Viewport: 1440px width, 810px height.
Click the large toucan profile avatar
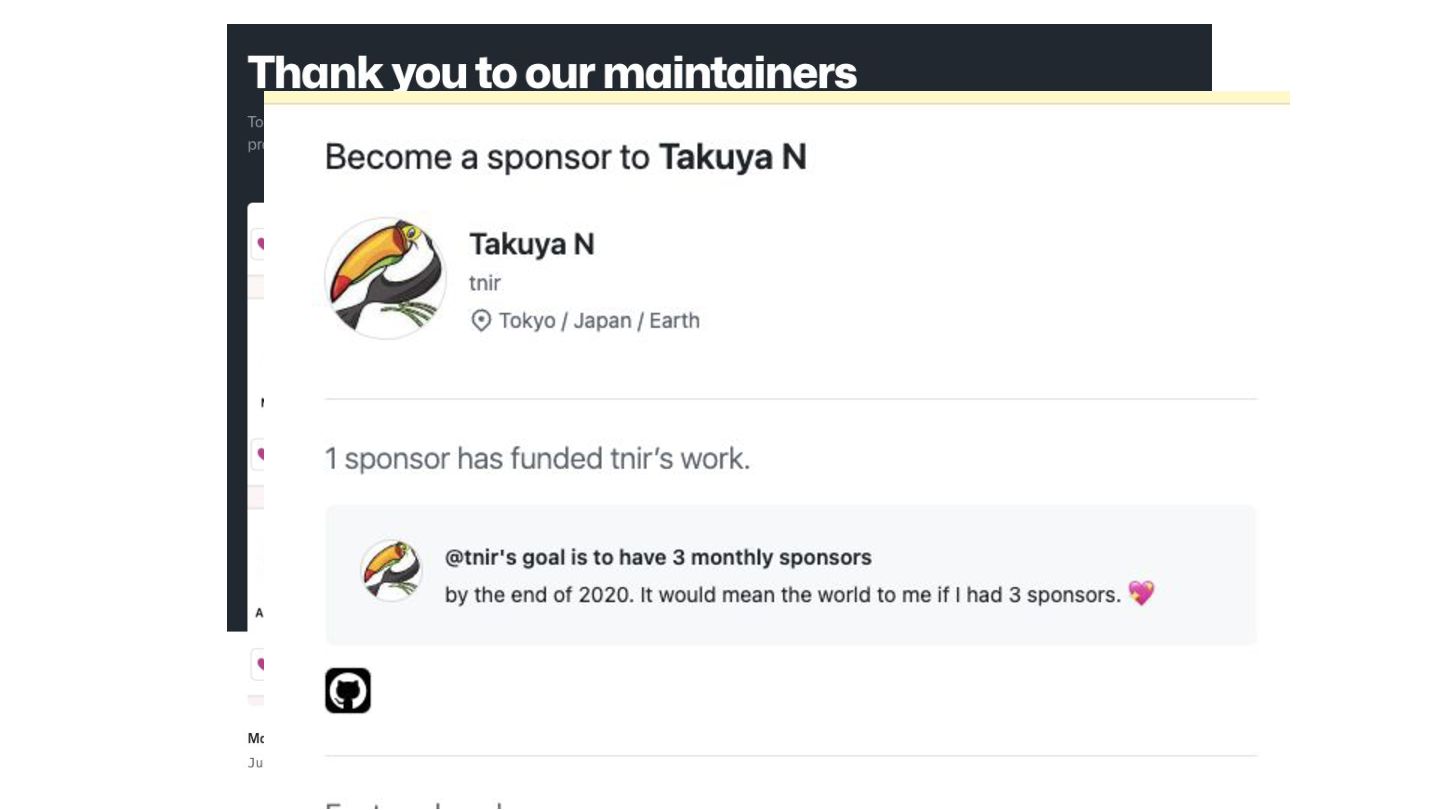[385, 278]
